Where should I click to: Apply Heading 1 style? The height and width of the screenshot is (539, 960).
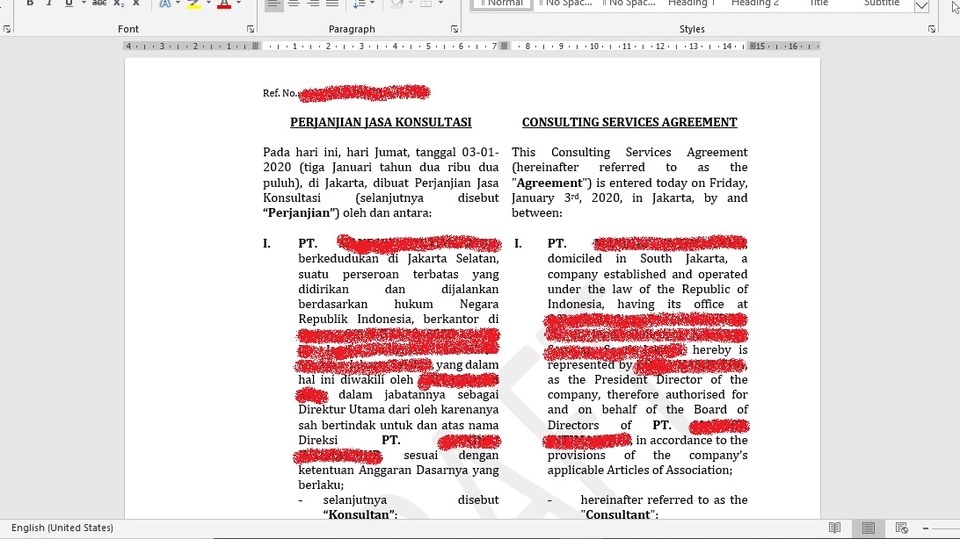click(692, 3)
